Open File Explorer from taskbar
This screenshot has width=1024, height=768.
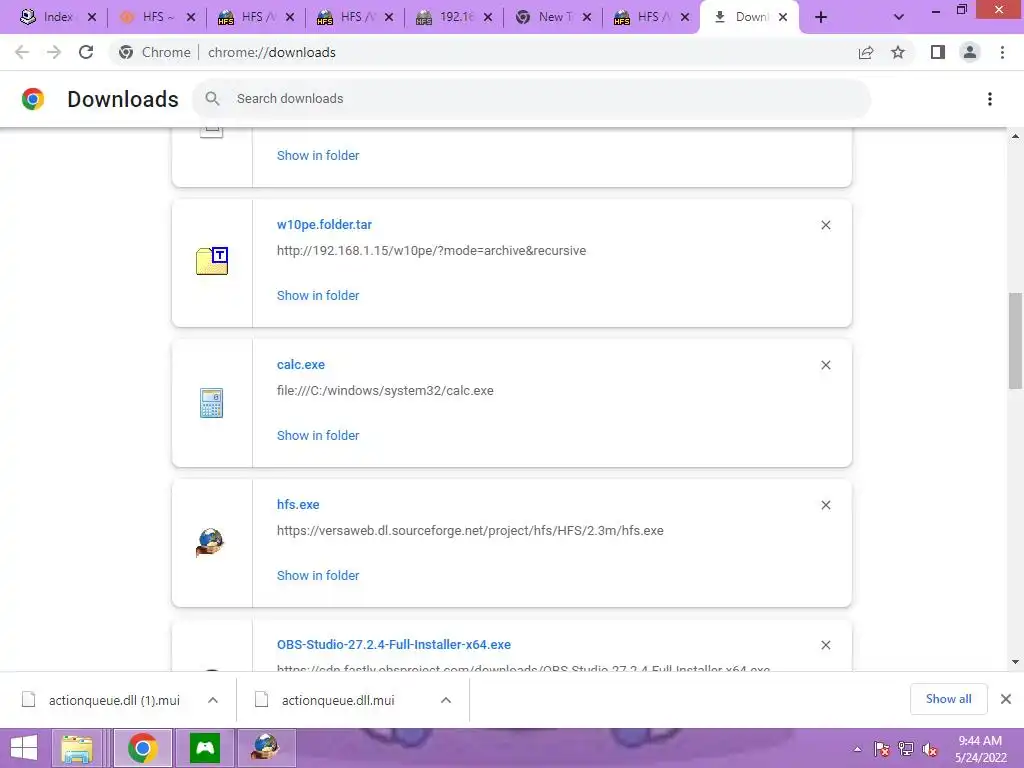(x=77, y=748)
